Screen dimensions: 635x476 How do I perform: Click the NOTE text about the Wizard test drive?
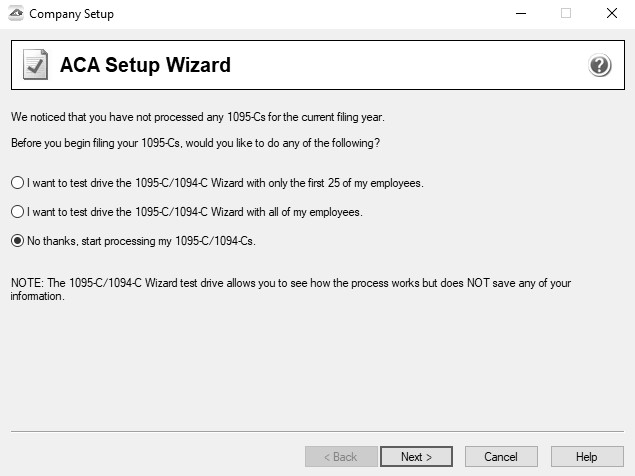tap(291, 289)
